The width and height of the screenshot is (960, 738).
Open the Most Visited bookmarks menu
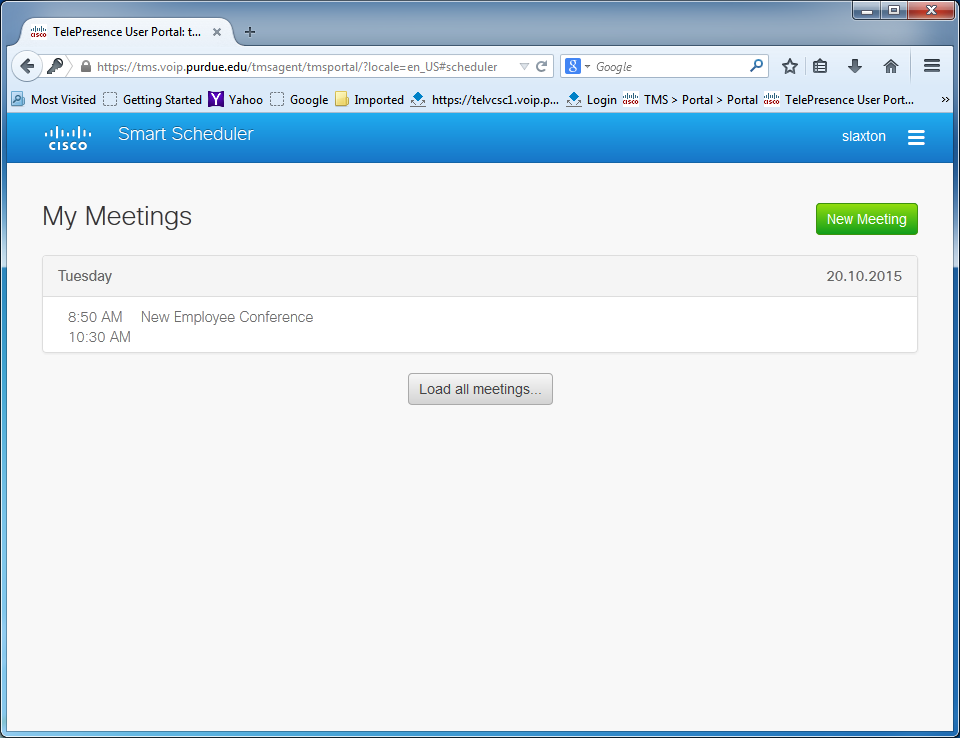coord(54,99)
